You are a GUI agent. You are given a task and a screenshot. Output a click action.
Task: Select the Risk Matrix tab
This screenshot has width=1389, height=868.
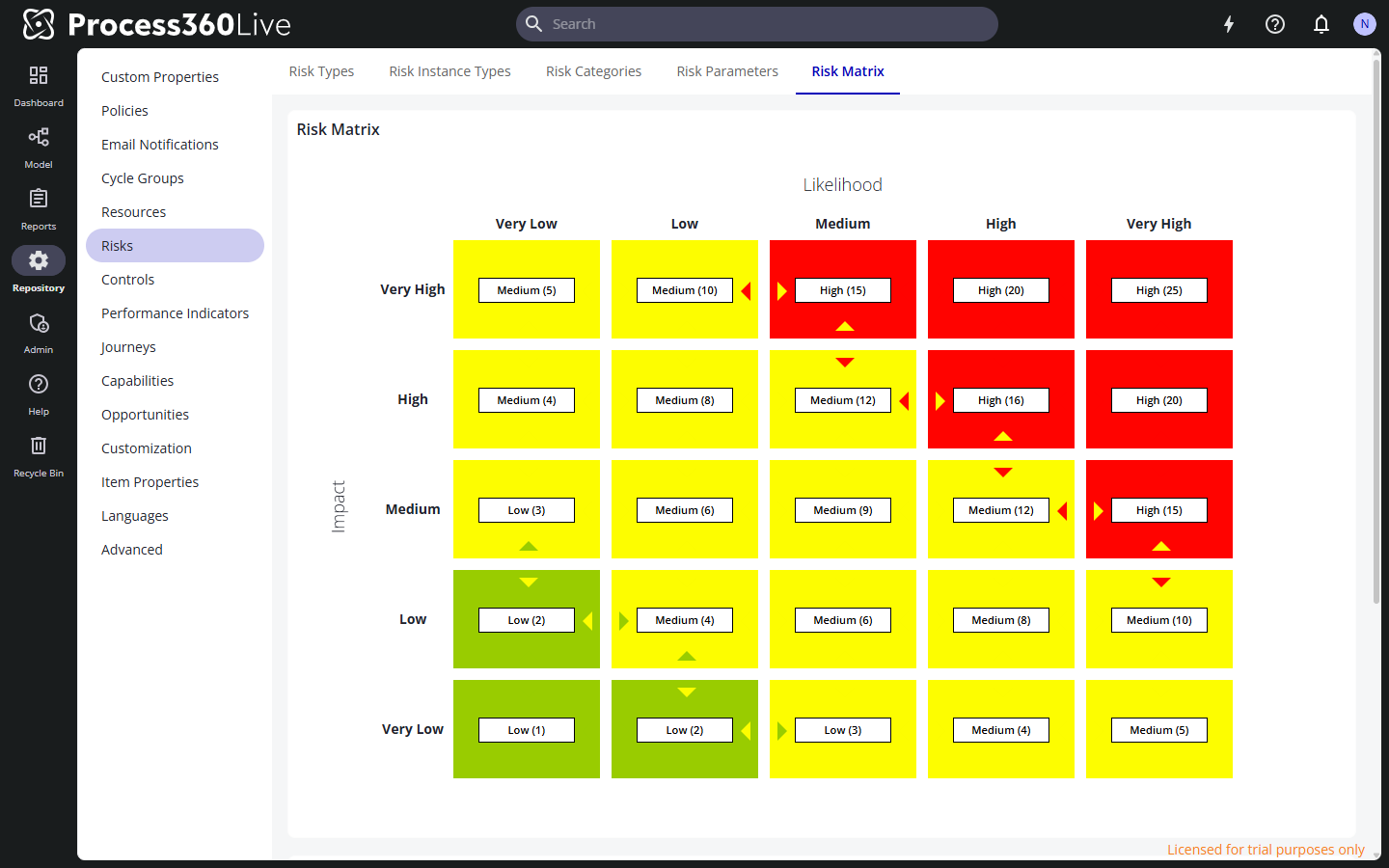(x=848, y=71)
